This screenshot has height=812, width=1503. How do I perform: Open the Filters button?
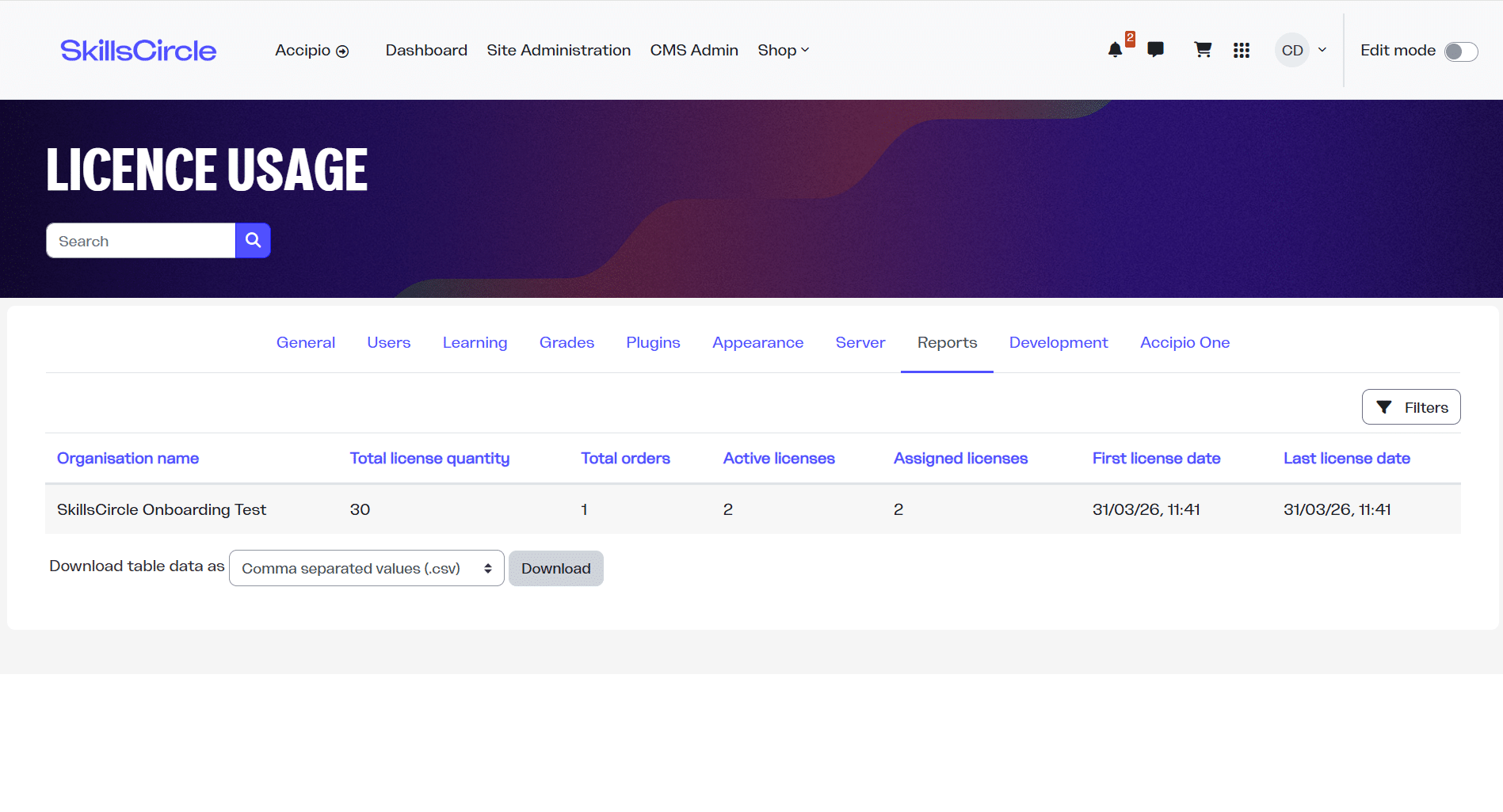coord(1411,407)
